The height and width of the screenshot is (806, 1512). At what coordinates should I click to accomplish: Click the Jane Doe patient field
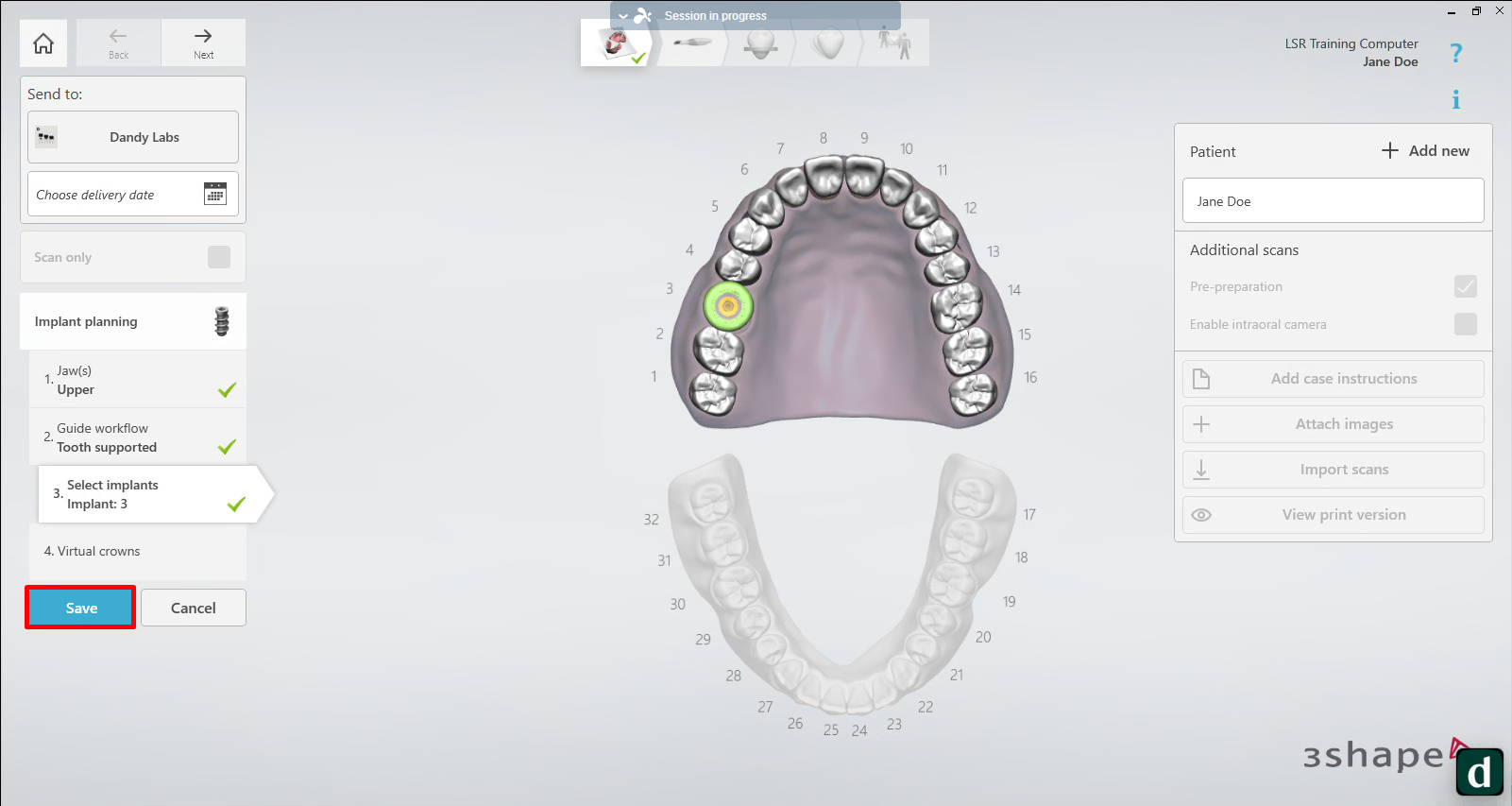1333,201
